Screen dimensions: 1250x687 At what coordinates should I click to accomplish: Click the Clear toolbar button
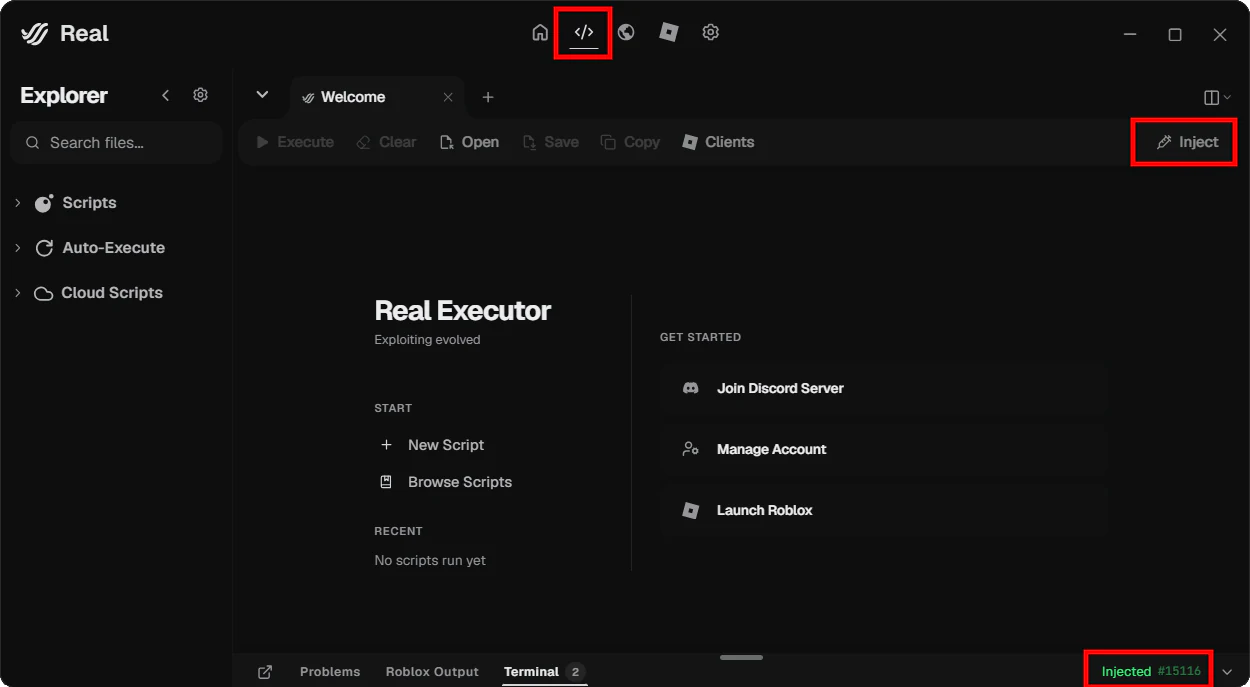pyautogui.click(x=386, y=142)
